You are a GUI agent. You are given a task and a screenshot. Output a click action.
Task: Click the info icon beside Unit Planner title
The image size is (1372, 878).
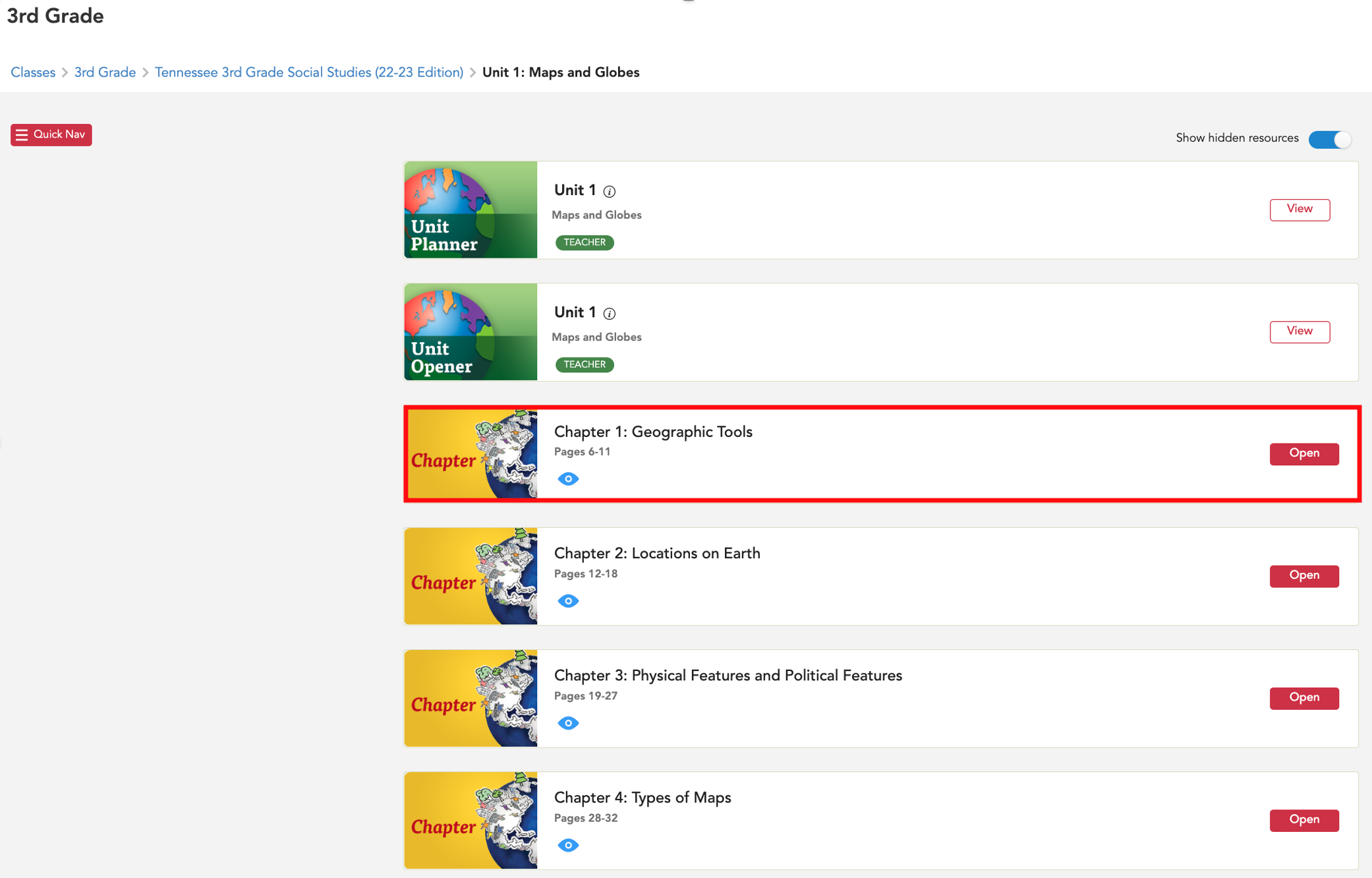(610, 191)
